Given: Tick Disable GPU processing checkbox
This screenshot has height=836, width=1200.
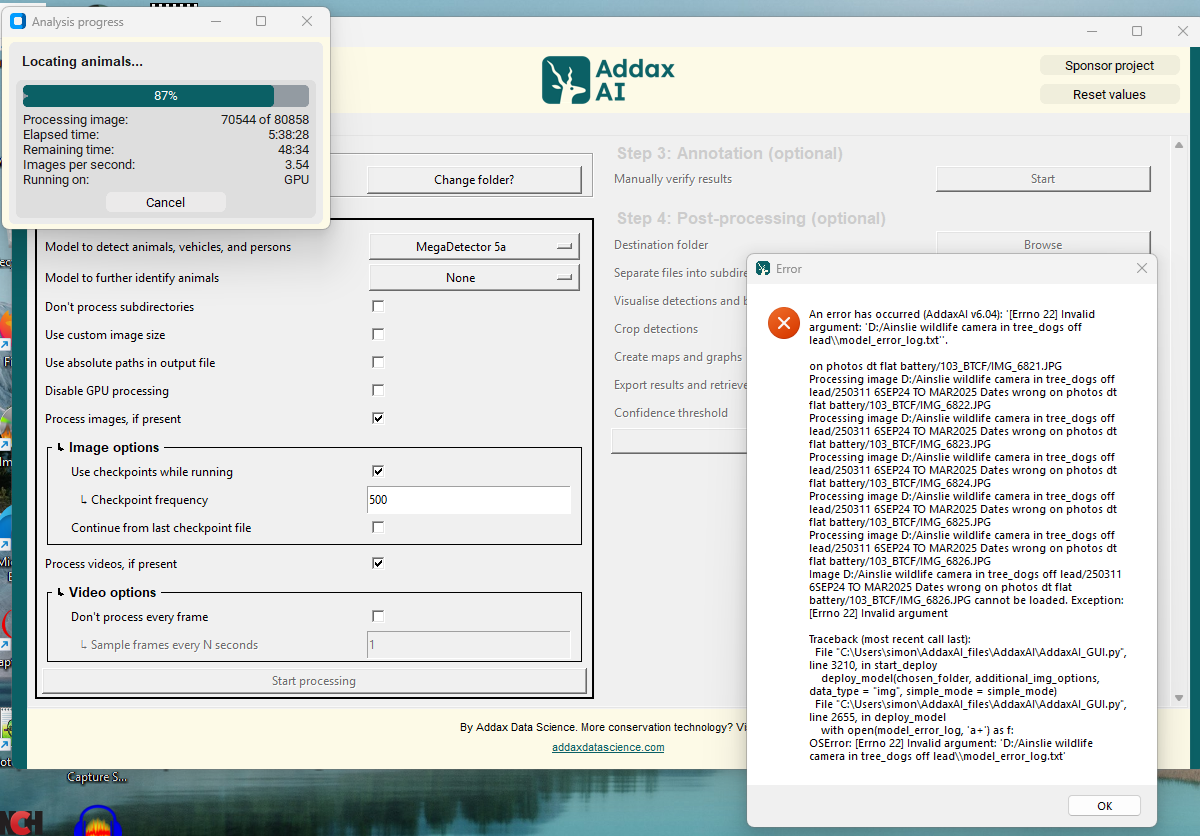Looking at the screenshot, I should [378, 390].
